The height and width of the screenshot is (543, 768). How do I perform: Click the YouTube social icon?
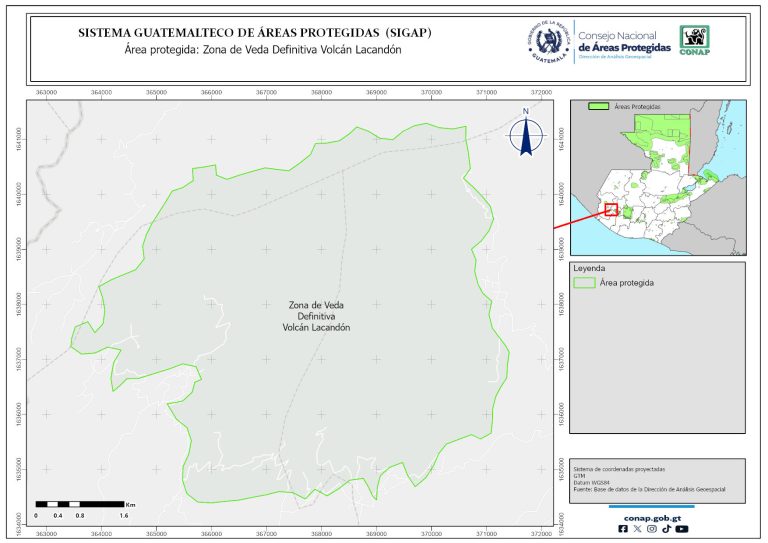682,529
